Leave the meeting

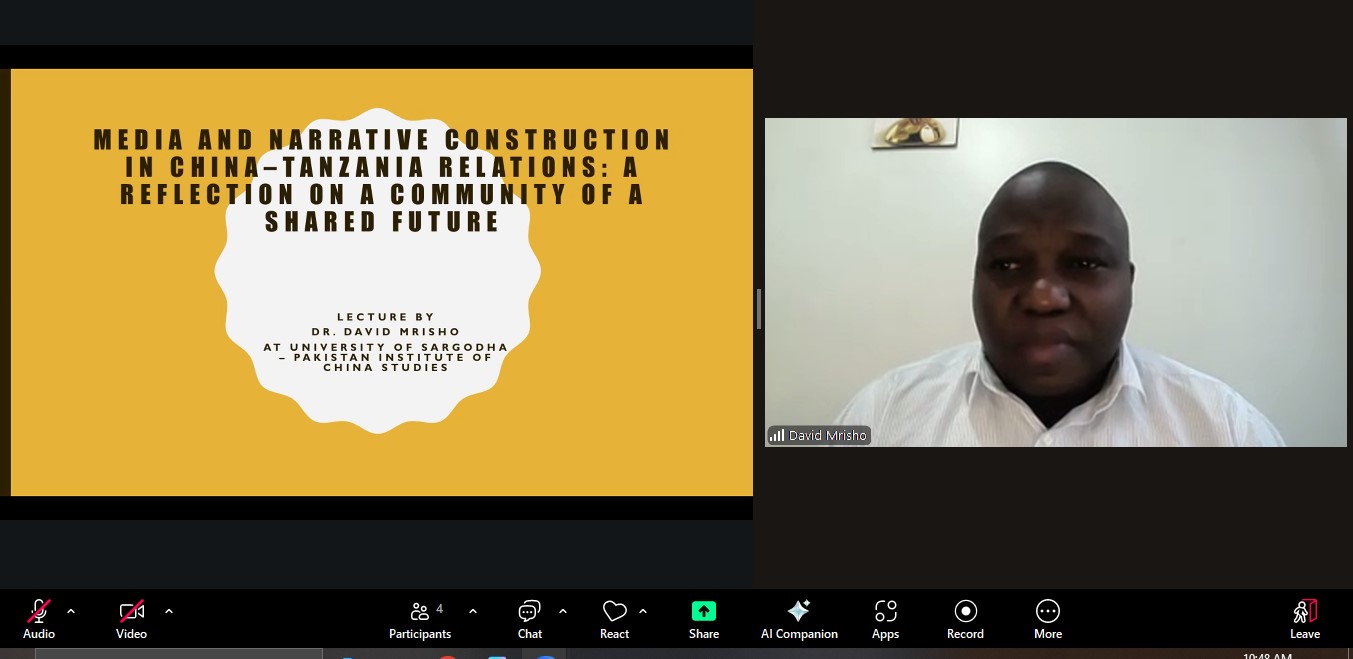[x=1305, y=617]
